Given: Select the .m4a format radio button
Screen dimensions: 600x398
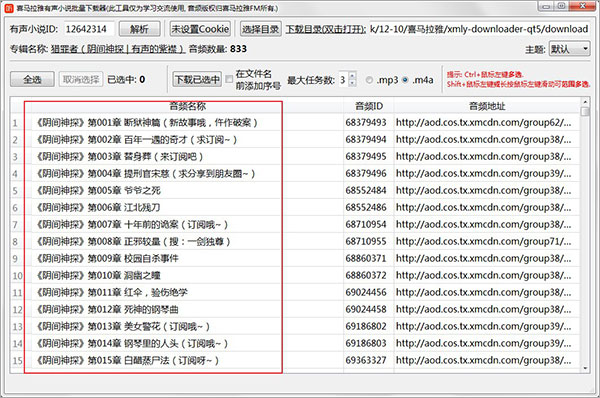Looking at the screenshot, I should [406, 80].
